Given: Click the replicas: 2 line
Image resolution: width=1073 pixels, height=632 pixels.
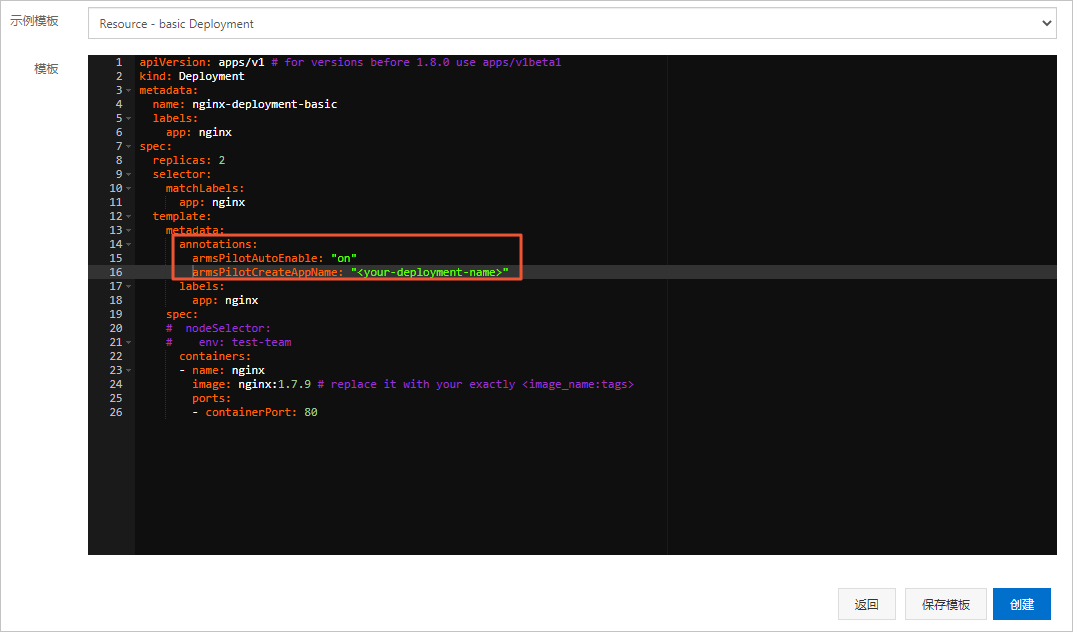Looking at the screenshot, I should click(189, 160).
